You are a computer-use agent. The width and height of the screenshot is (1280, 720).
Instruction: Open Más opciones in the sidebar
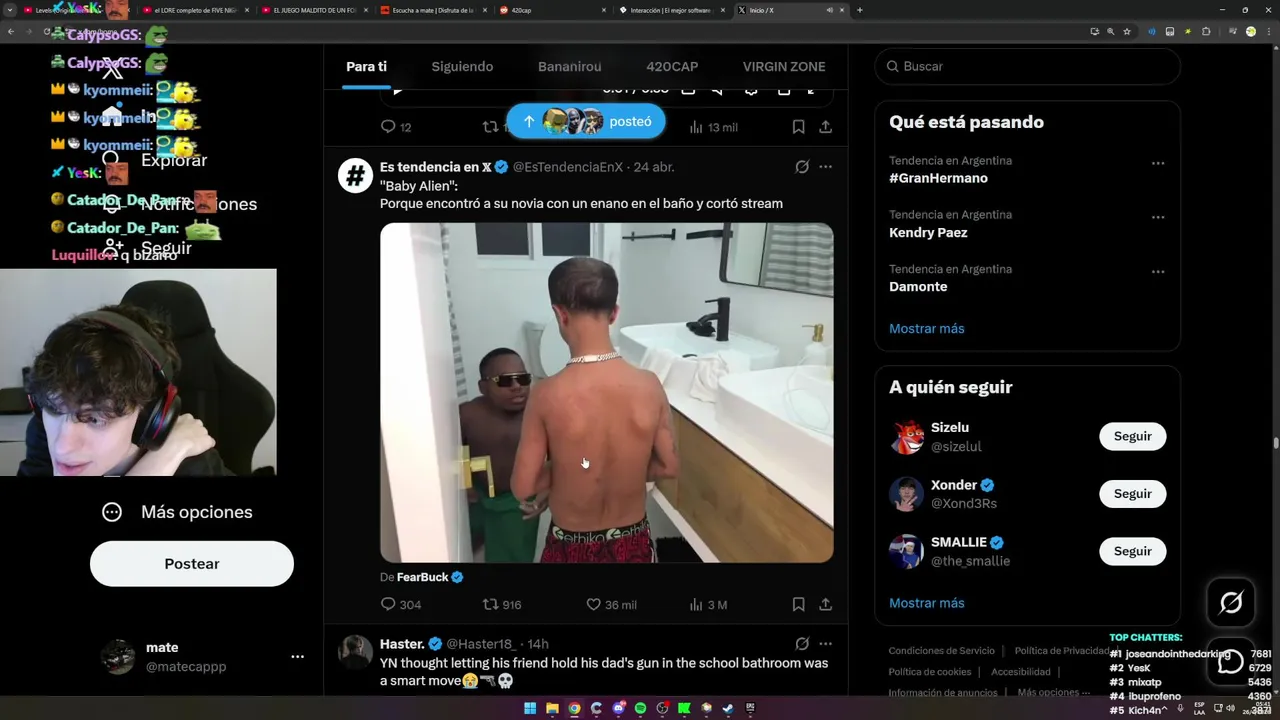[177, 512]
